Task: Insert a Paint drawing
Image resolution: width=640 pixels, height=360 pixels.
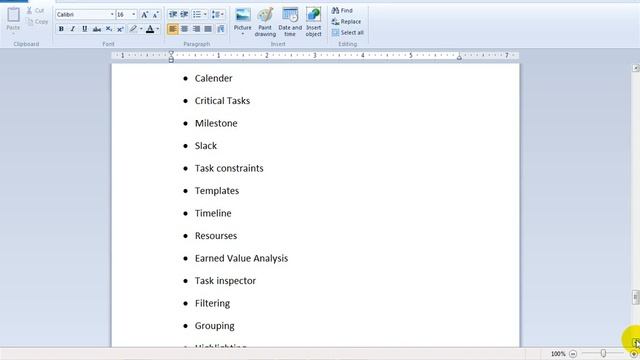Action: (265, 22)
